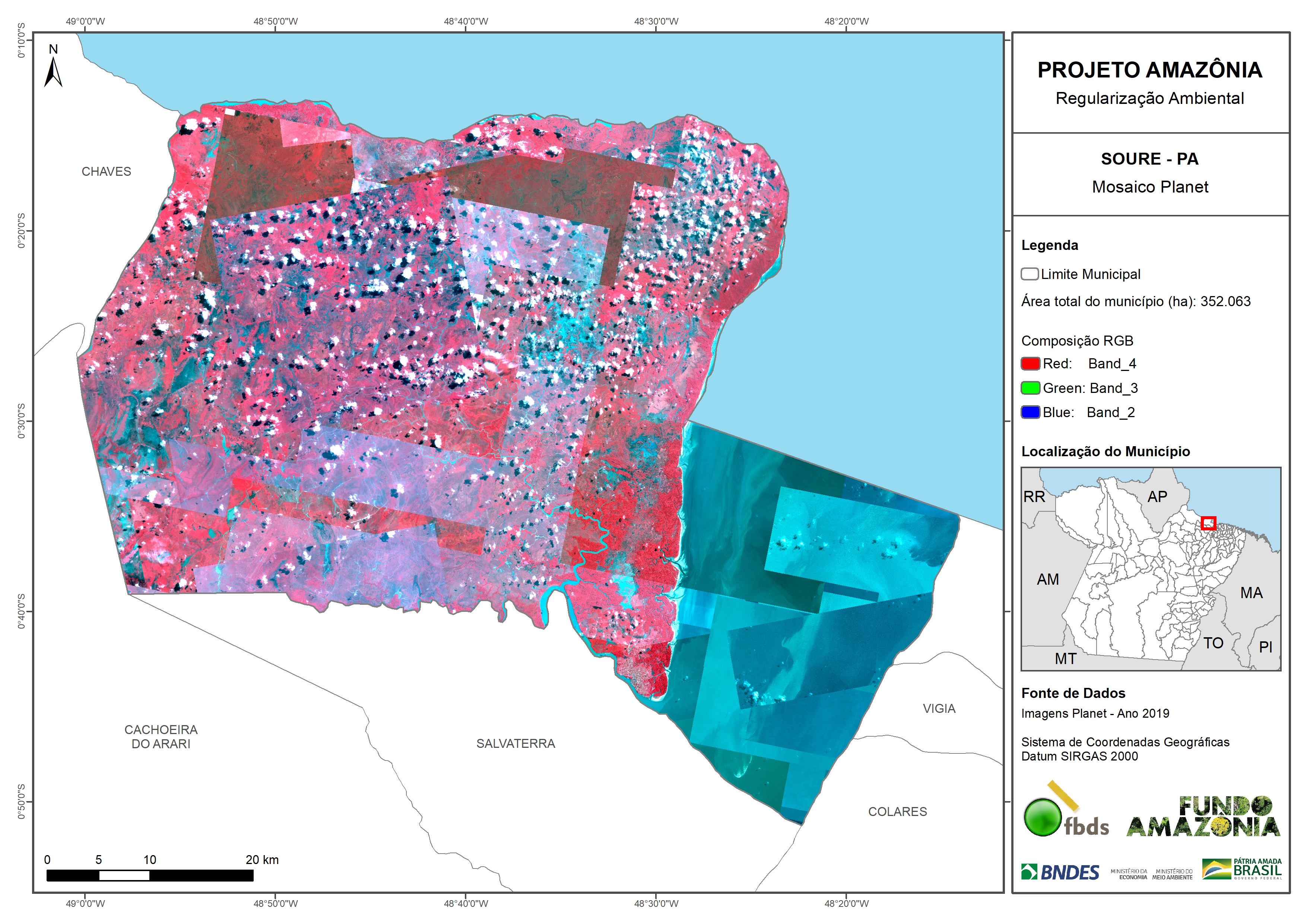This screenshot has width=1307, height=924.
Task: Click the scale bar at 10 km mark
Action: (150, 875)
